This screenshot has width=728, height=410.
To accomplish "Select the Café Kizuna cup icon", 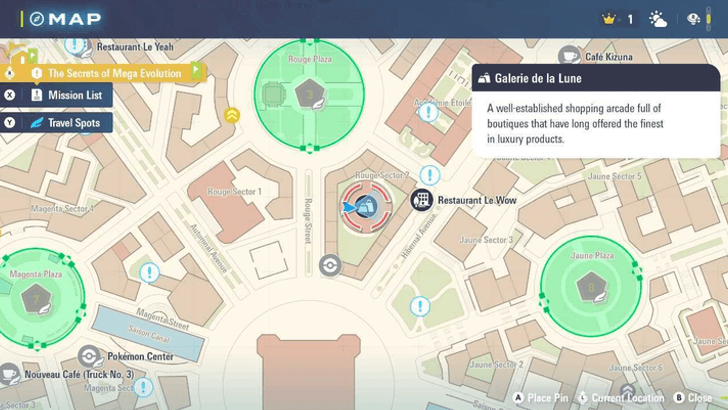I will pyautogui.click(x=569, y=57).
